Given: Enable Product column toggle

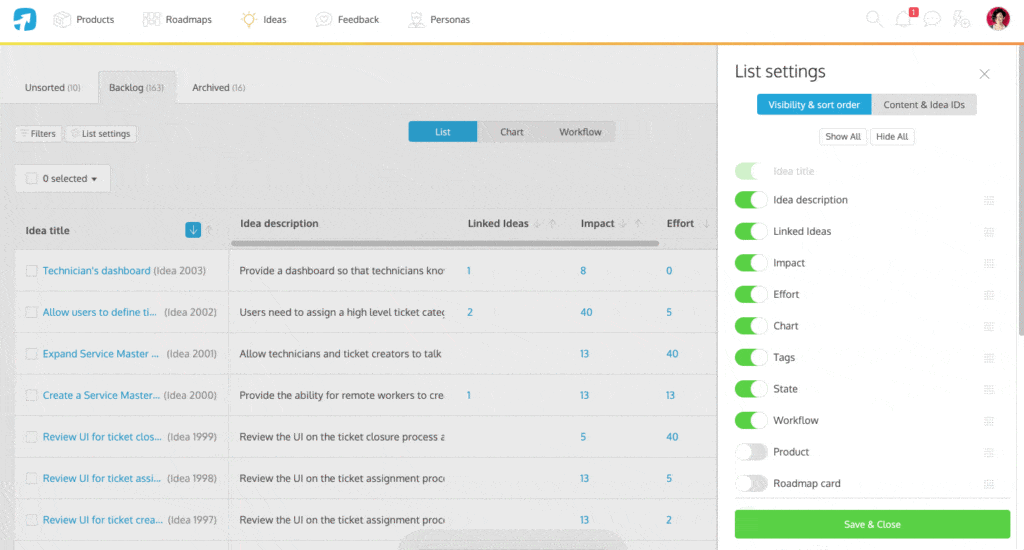Looking at the screenshot, I should click(750, 451).
